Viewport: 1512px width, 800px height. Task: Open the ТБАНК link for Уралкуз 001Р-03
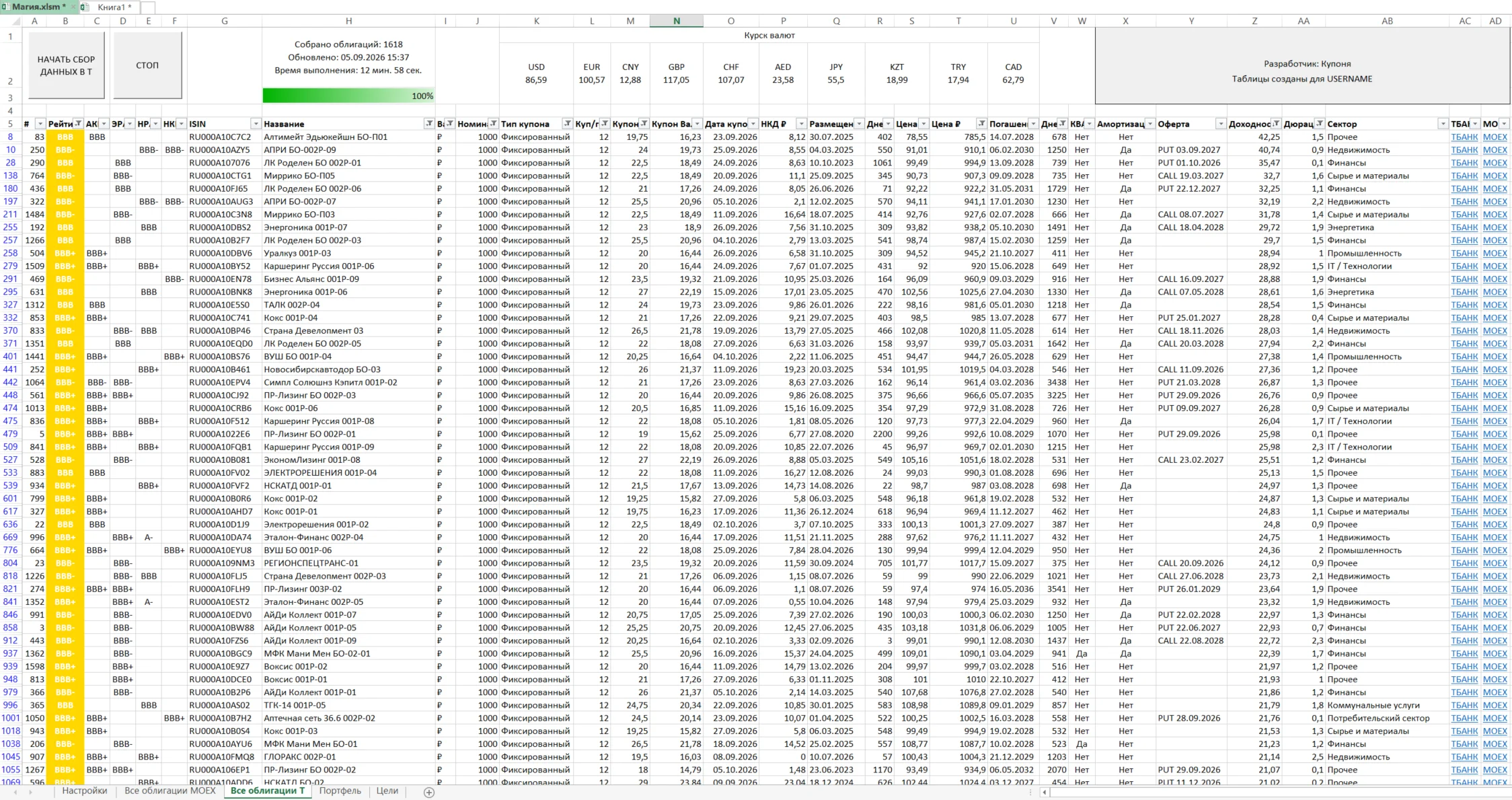coord(1464,254)
